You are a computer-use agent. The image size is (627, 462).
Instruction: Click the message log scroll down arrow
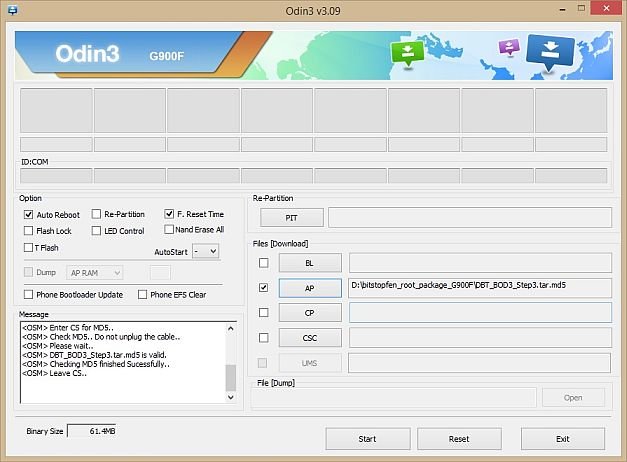click(231, 397)
